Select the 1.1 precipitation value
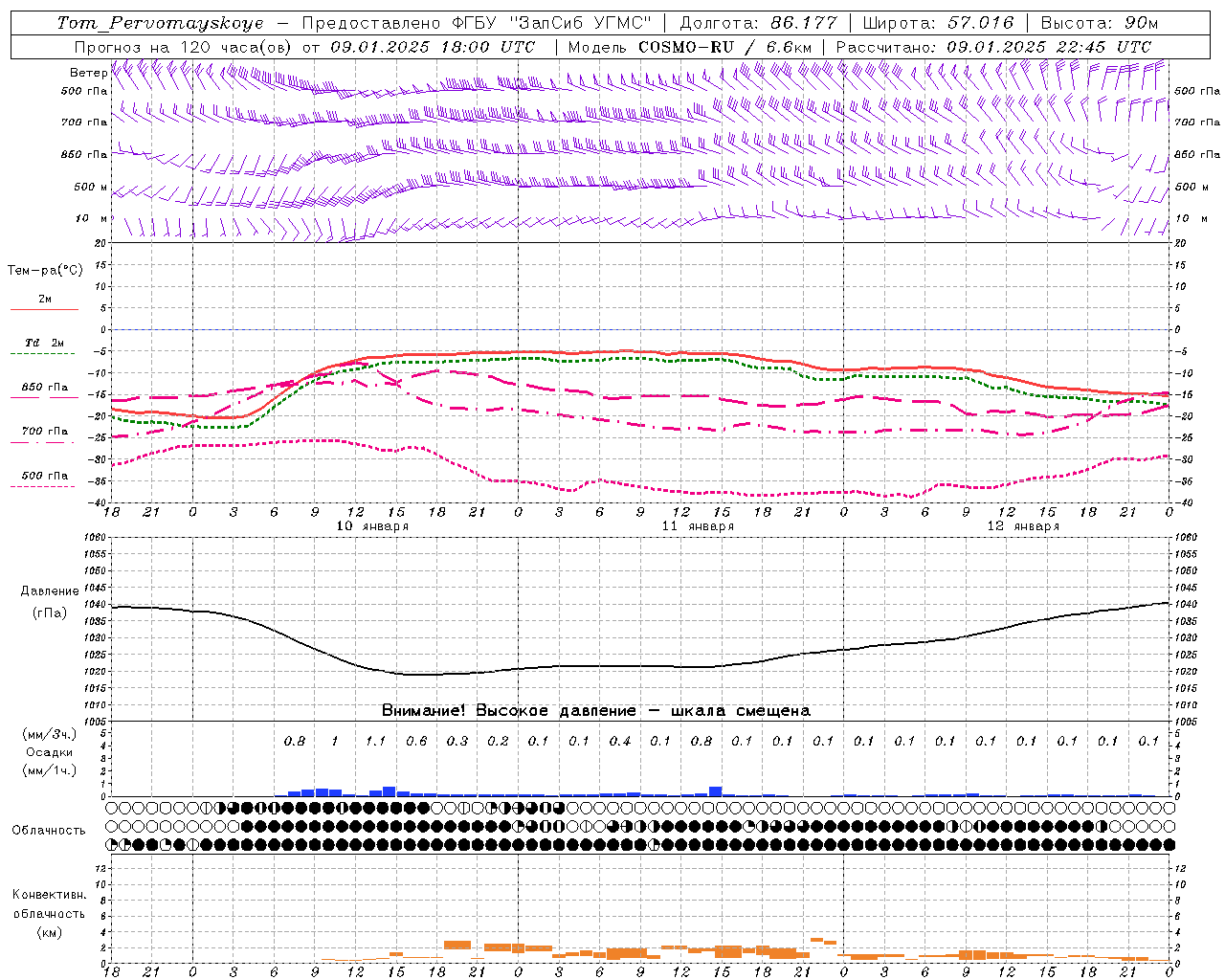Viewport: 1225px width, 980px height. tap(375, 741)
